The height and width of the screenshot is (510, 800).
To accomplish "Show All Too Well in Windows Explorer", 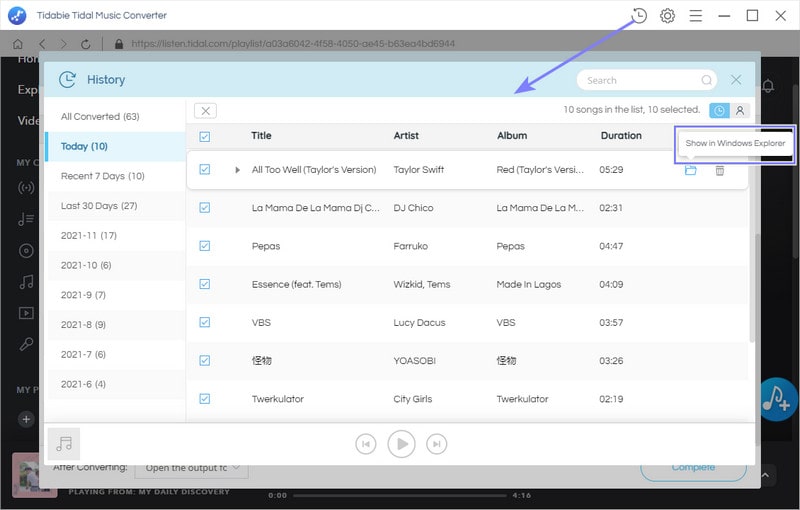I will [690, 170].
